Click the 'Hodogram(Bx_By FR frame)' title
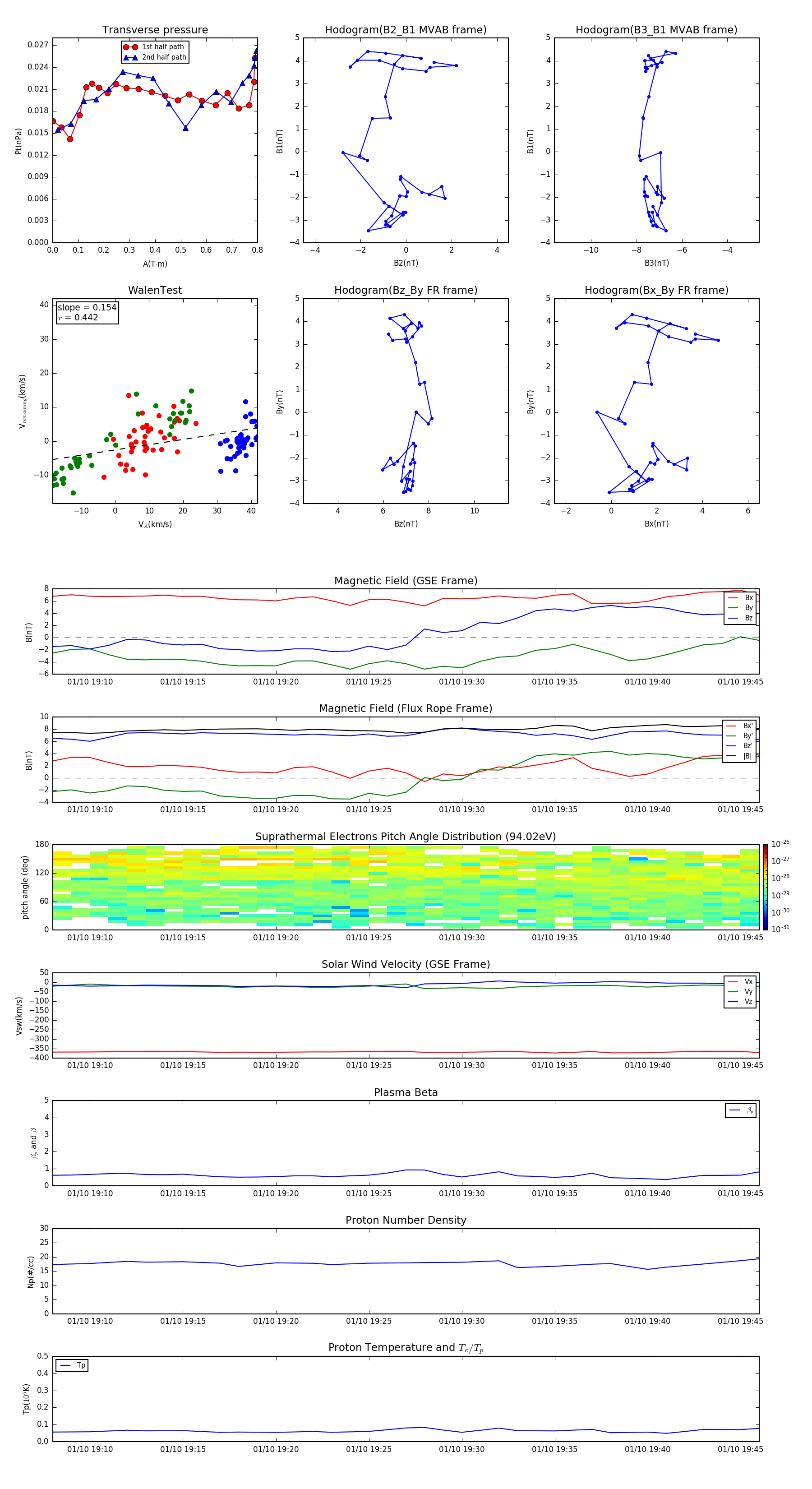The height and width of the screenshot is (1489, 812). [x=656, y=290]
